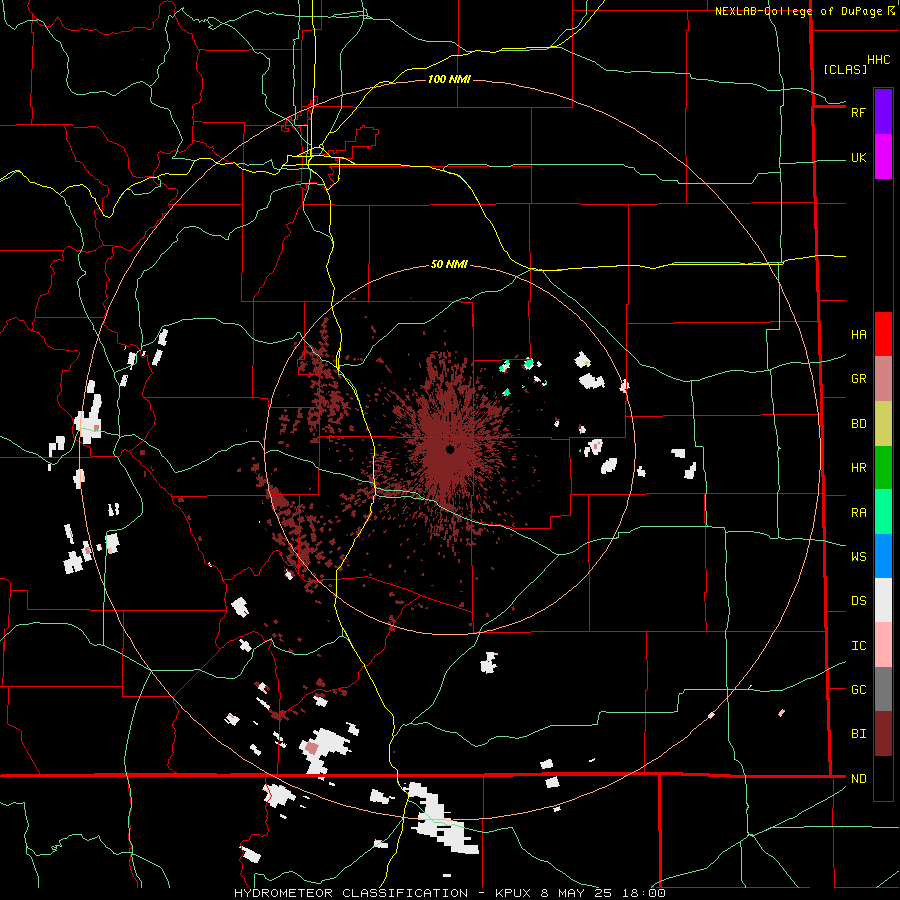Click the magenta UK color swatch
This screenshot has height=900, width=900.
tap(883, 157)
